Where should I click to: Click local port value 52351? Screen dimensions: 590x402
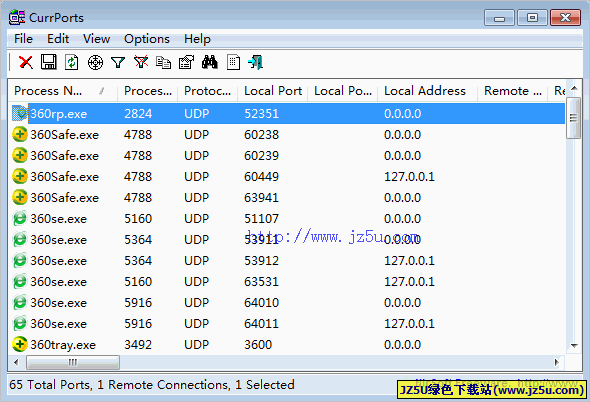pos(262,114)
